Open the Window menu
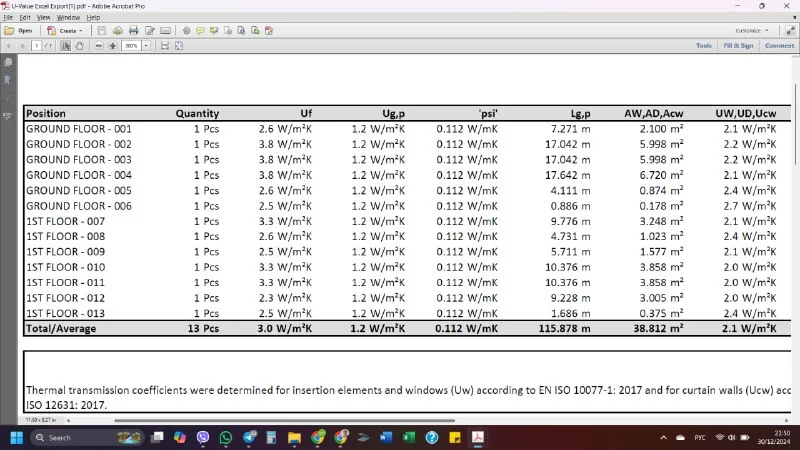This screenshot has width=800, height=450. coord(68,17)
